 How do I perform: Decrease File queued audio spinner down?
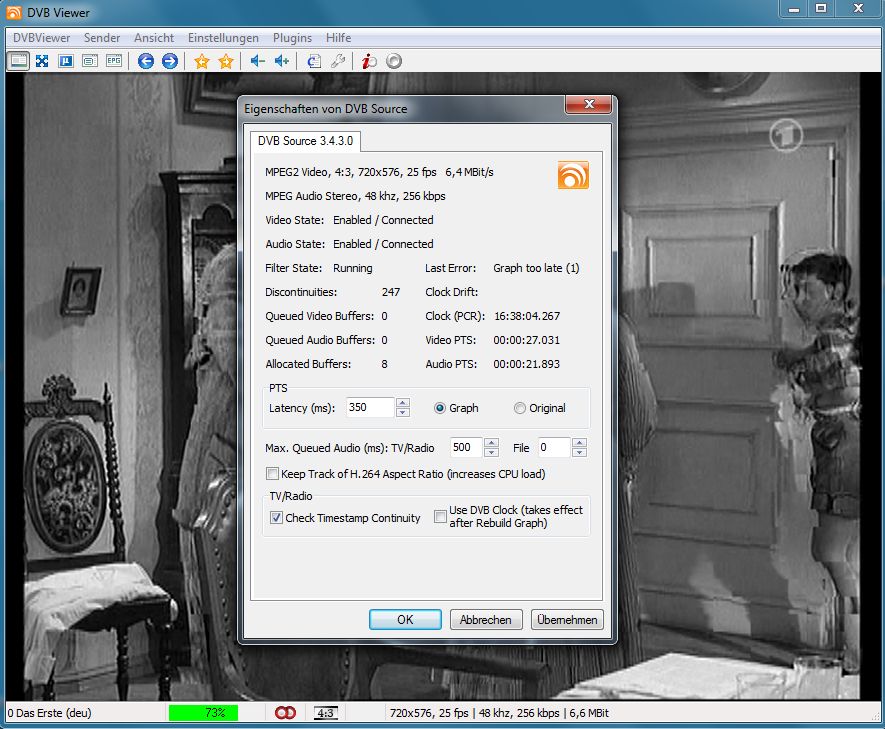pos(580,452)
